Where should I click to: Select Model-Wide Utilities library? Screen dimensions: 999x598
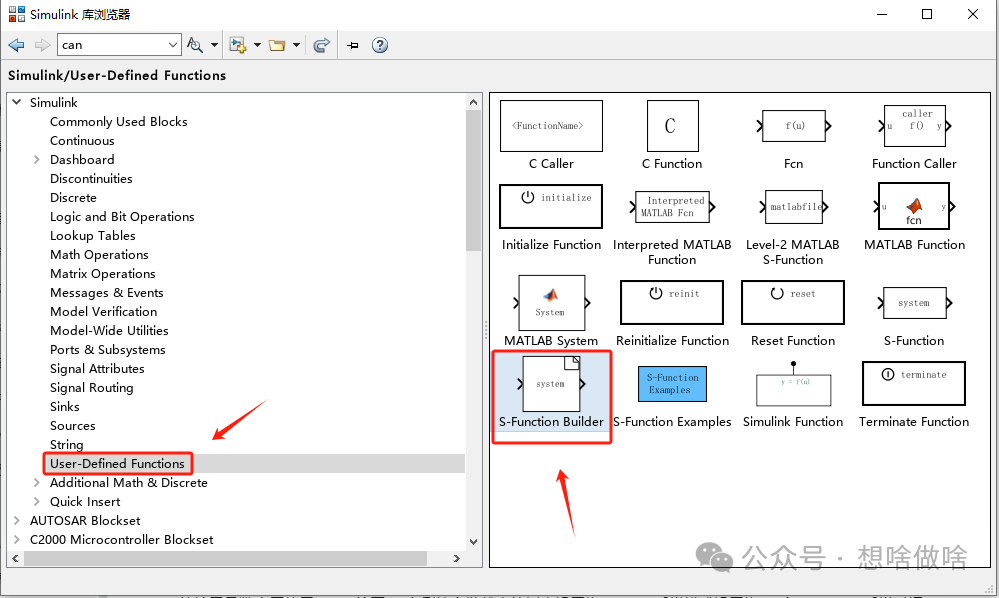(109, 331)
